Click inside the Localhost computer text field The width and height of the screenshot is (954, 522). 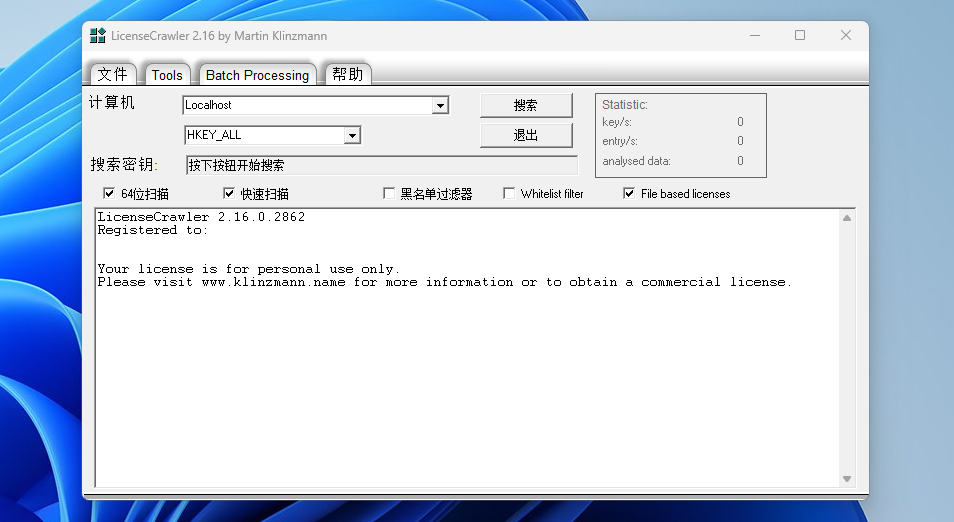(306, 105)
